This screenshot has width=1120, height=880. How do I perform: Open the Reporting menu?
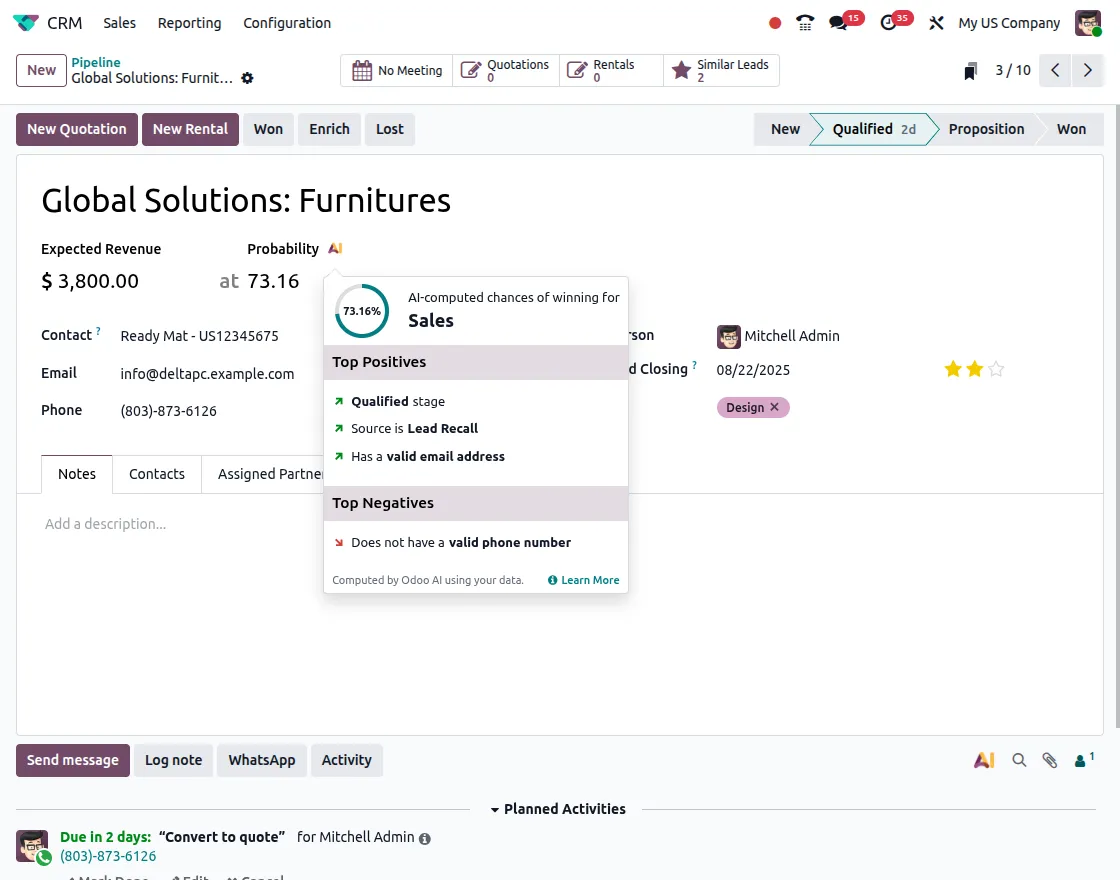coord(189,23)
